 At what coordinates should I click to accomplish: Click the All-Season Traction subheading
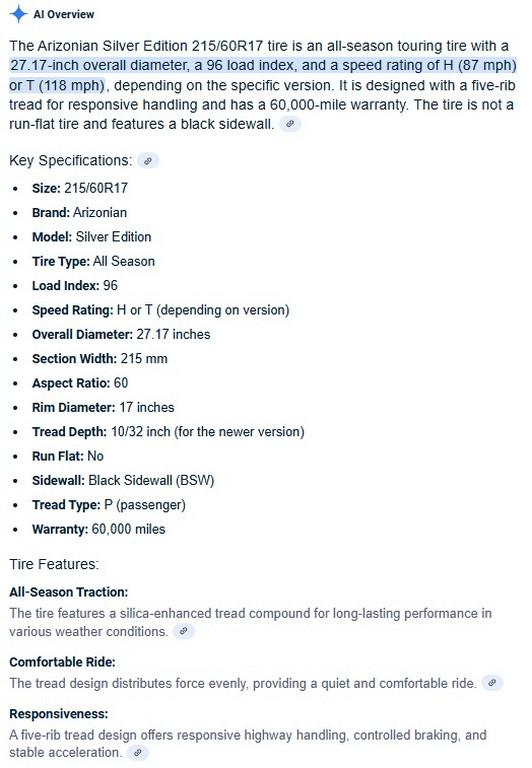69,592
